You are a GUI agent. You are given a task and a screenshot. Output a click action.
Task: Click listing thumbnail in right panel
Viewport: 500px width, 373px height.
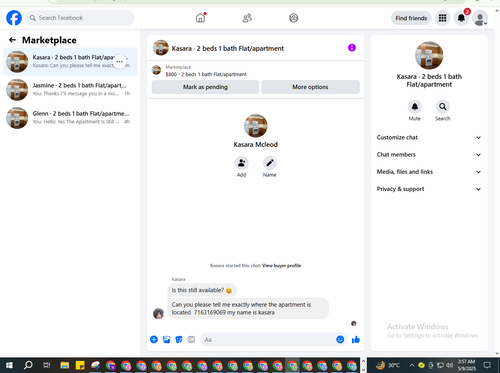[x=429, y=55]
